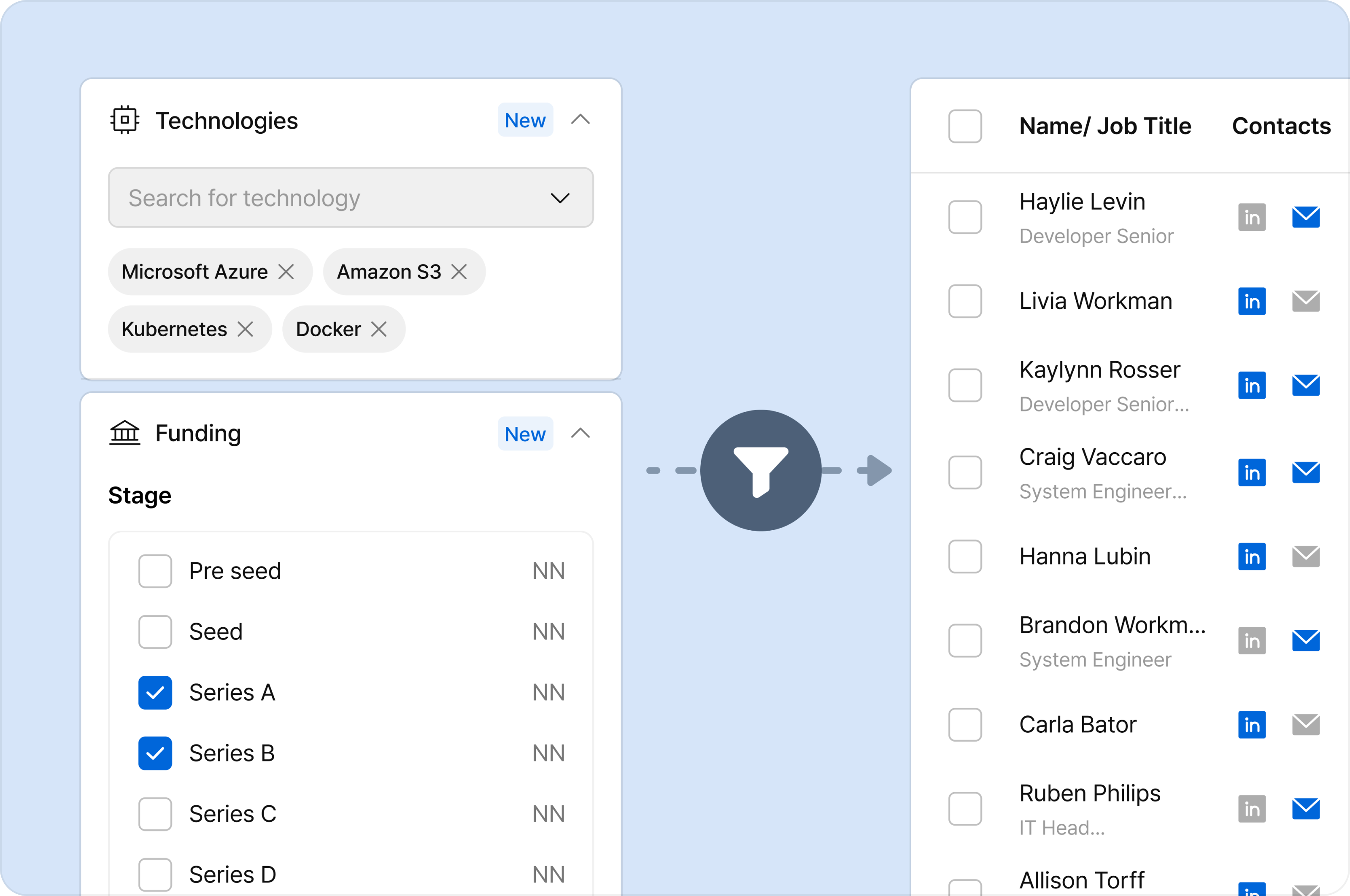Select Brandon Workm...'s row checkbox
The width and height of the screenshot is (1350, 896).
965,640
